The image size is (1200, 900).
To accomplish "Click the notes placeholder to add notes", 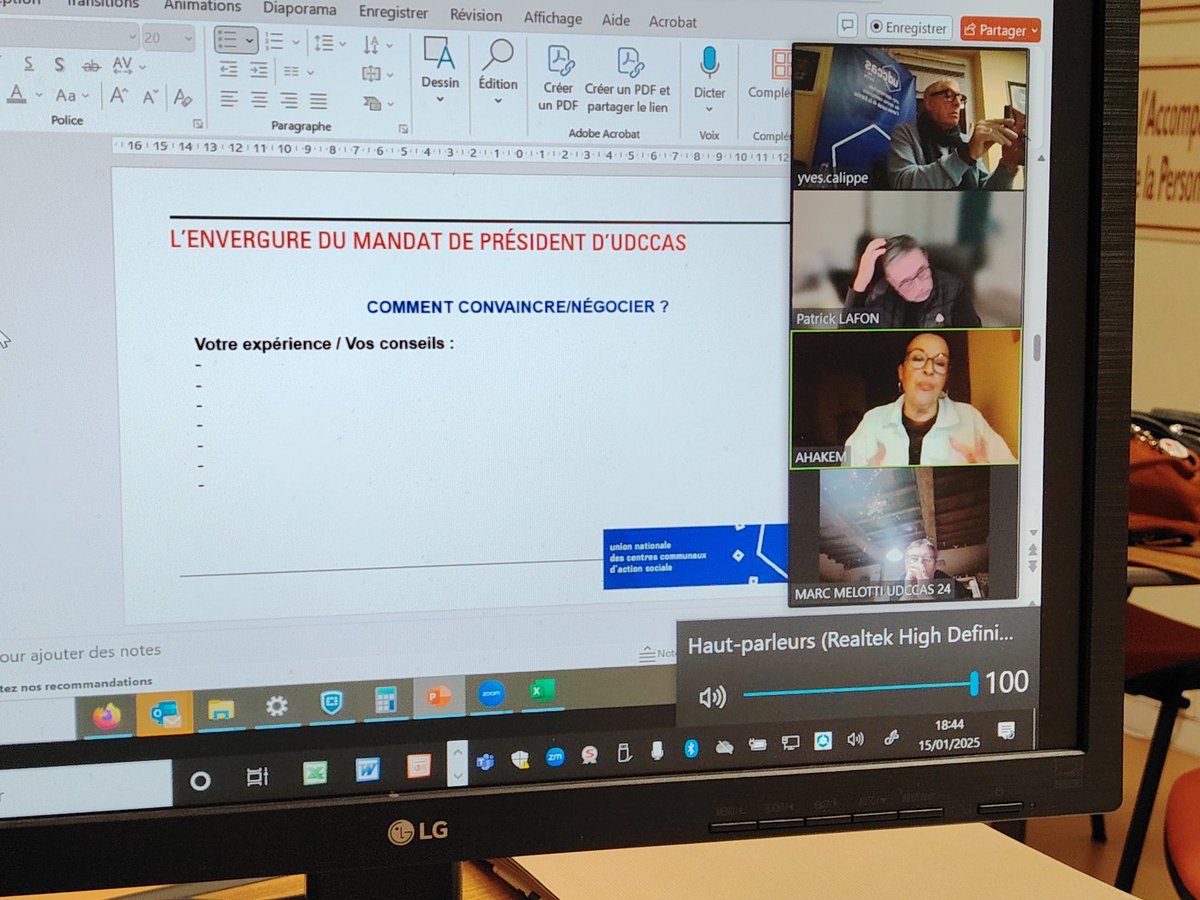I will (80, 652).
